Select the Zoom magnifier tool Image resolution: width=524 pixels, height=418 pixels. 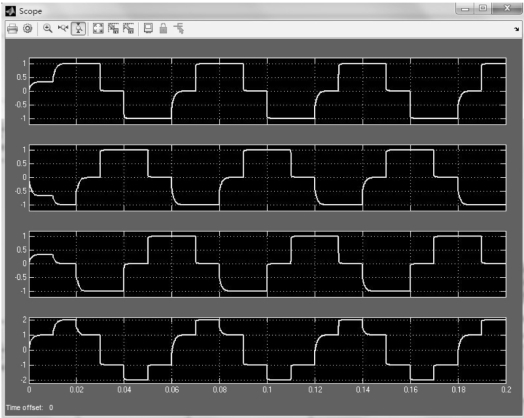point(48,29)
